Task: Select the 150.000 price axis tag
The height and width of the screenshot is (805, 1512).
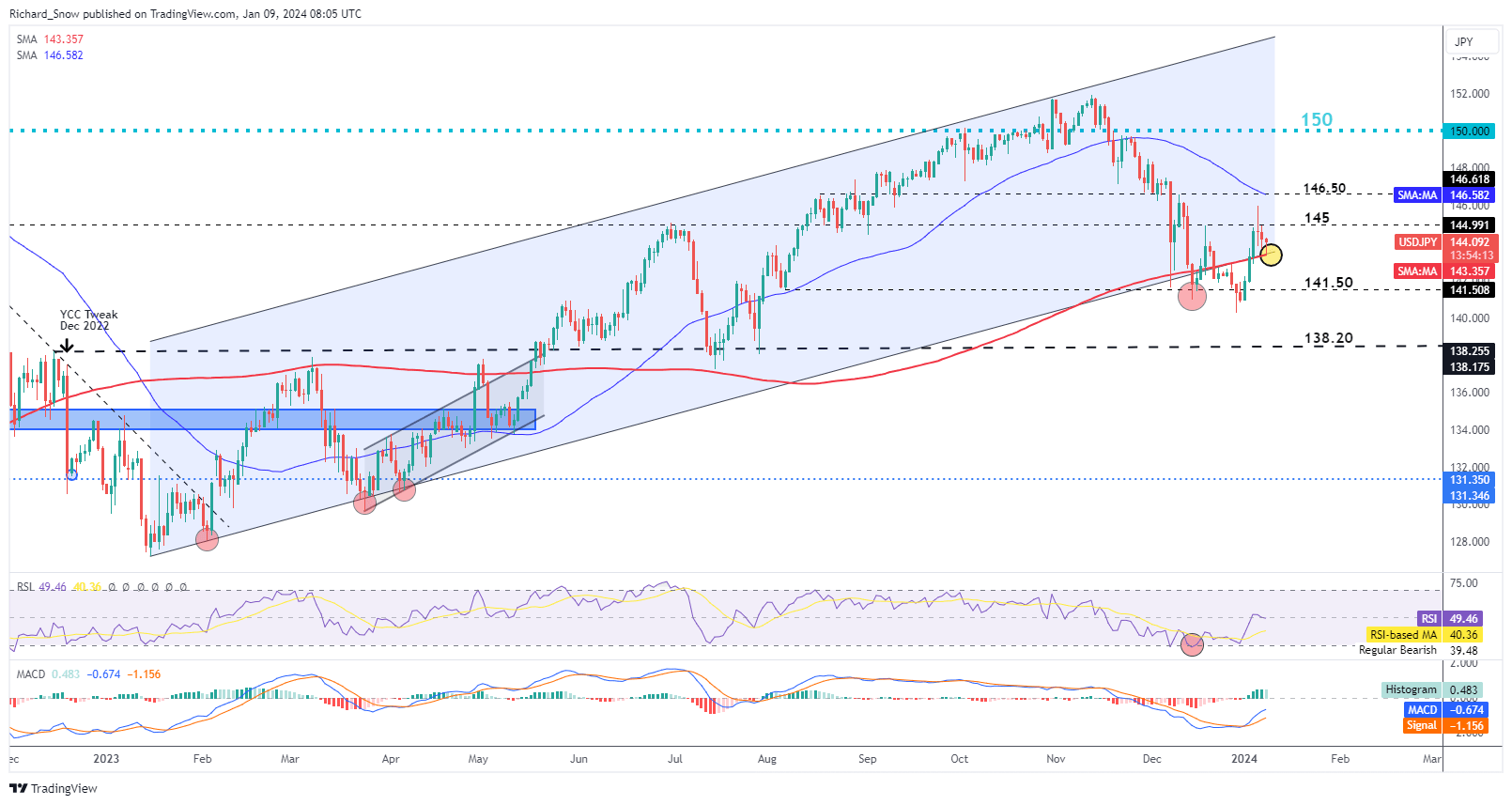Action: [1470, 132]
